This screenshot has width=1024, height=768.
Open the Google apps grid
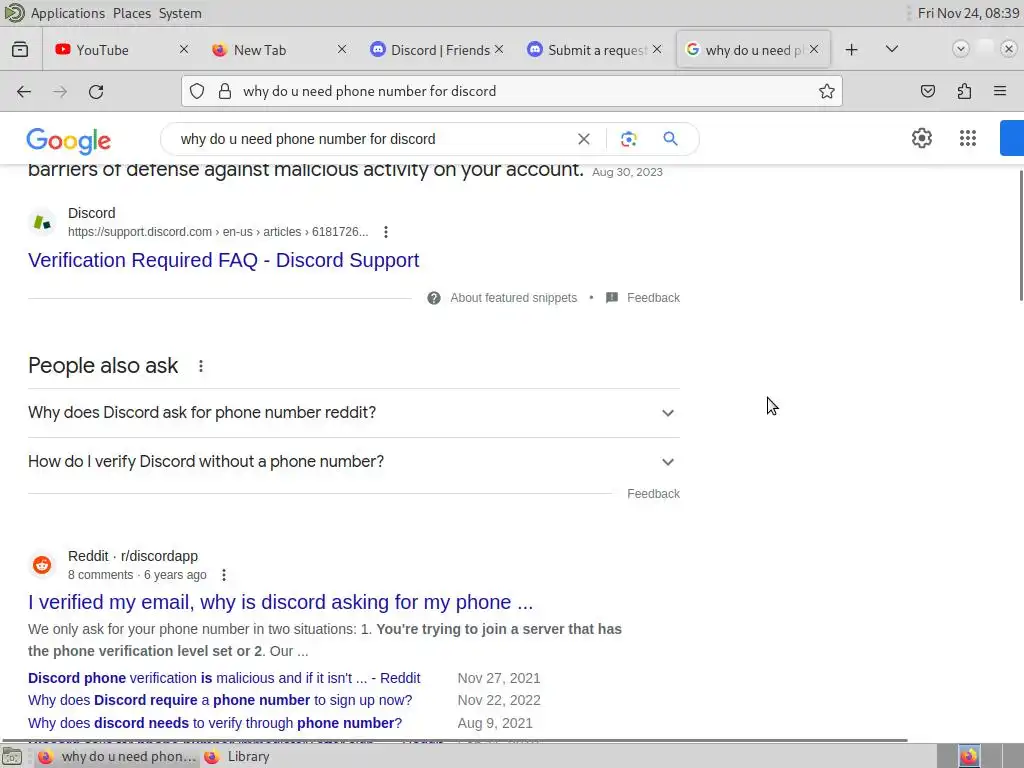pos(967,138)
